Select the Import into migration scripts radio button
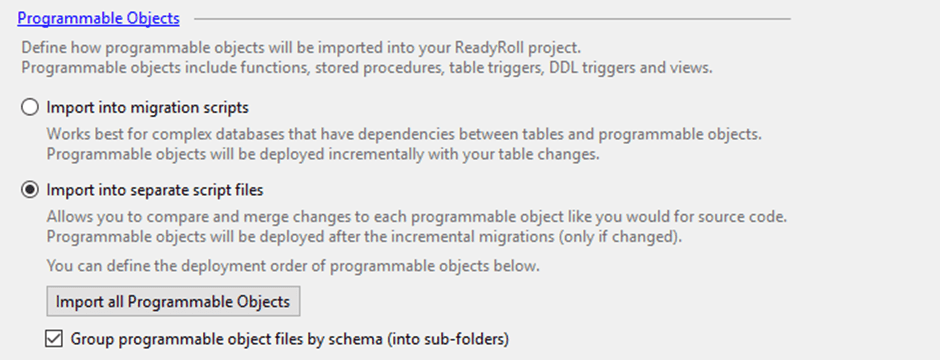Image resolution: width=940 pixels, height=360 pixels. click(29, 108)
